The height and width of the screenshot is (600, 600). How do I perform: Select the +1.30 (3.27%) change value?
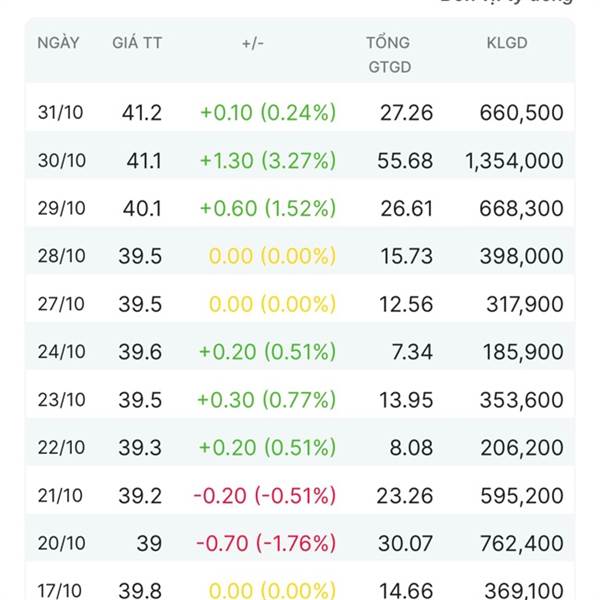pyautogui.click(x=267, y=160)
